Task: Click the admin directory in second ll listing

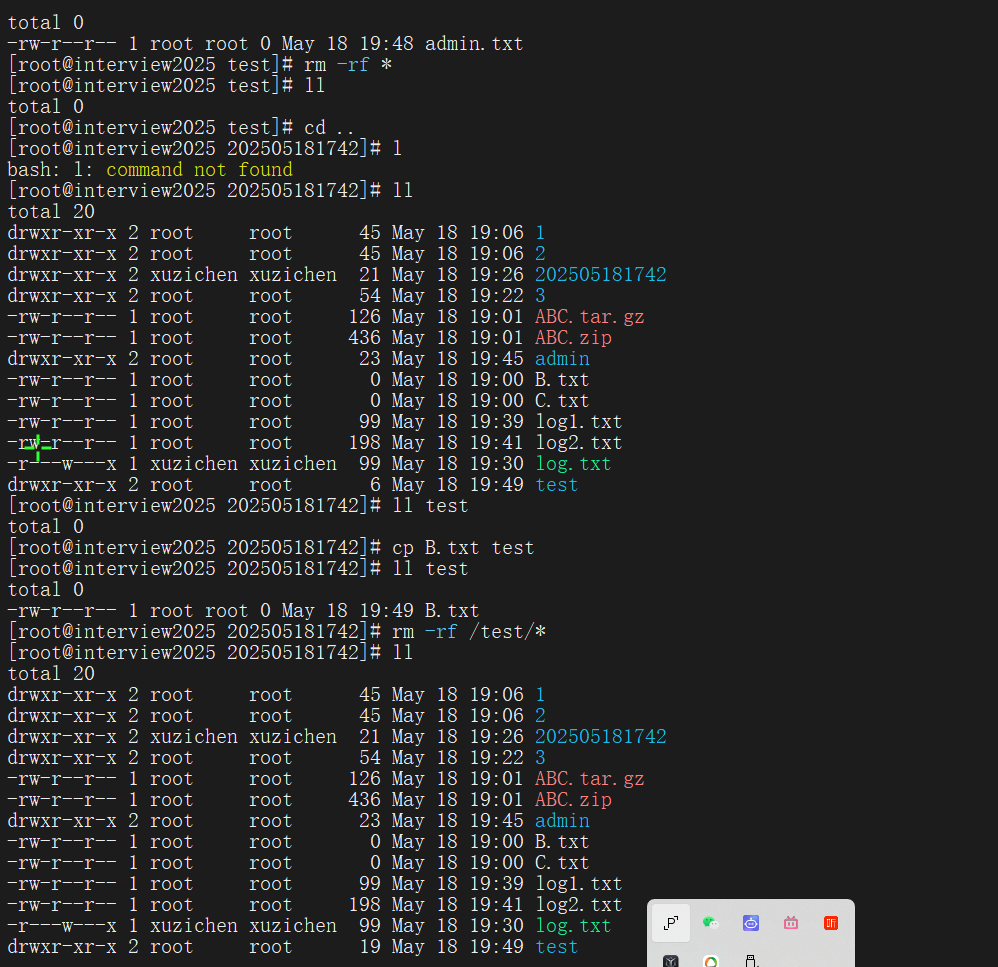Action: [x=562, y=821]
